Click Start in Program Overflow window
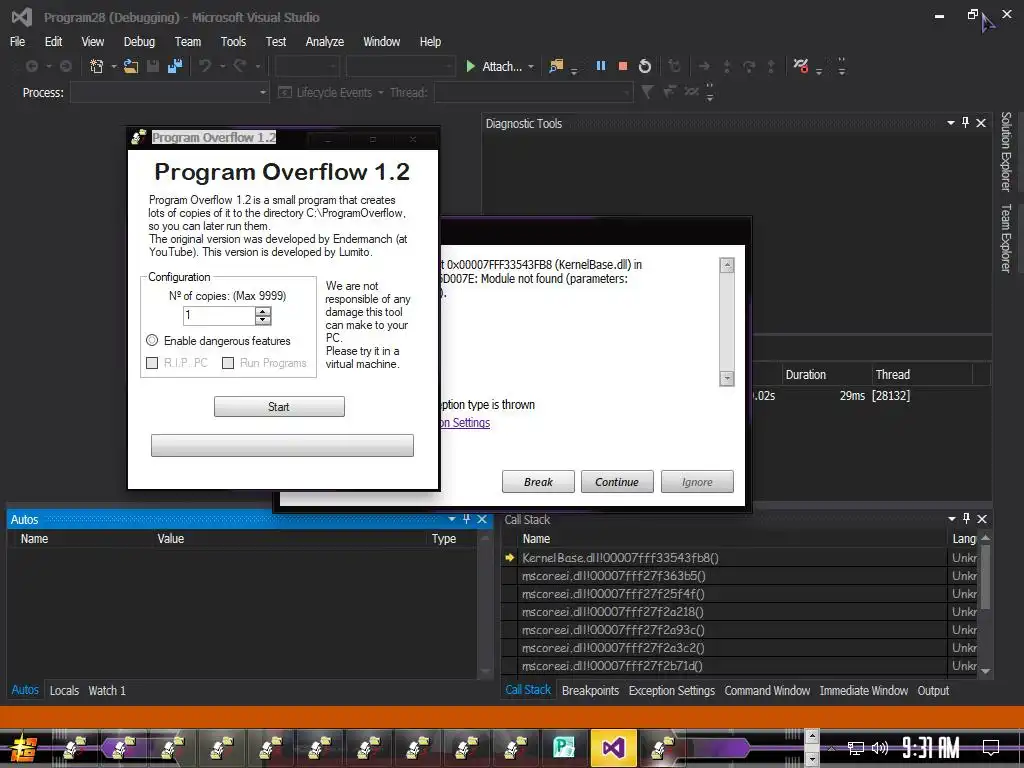This screenshot has width=1024, height=768. pos(280,406)
